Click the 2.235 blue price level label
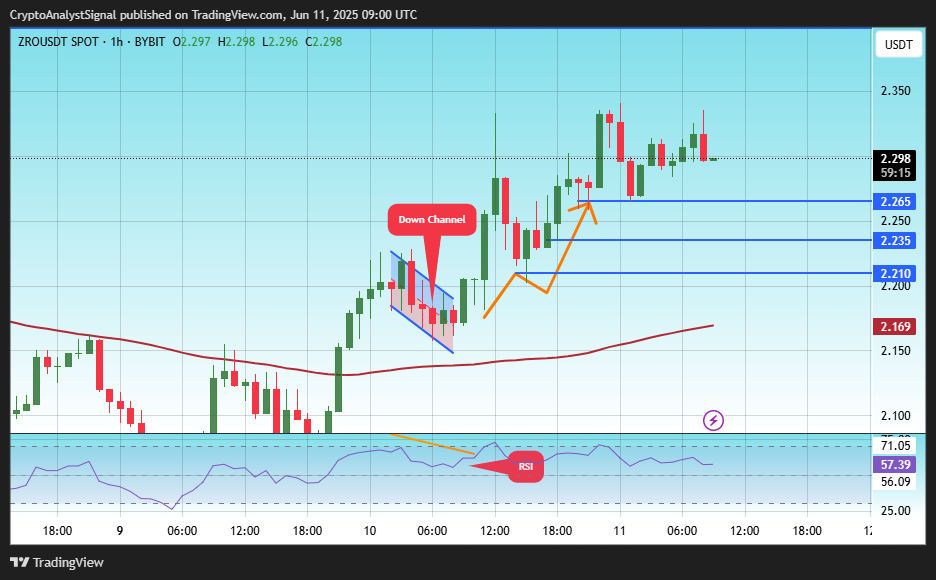The width and height of the screenshot is (936, 580). (x=895, y=240)
